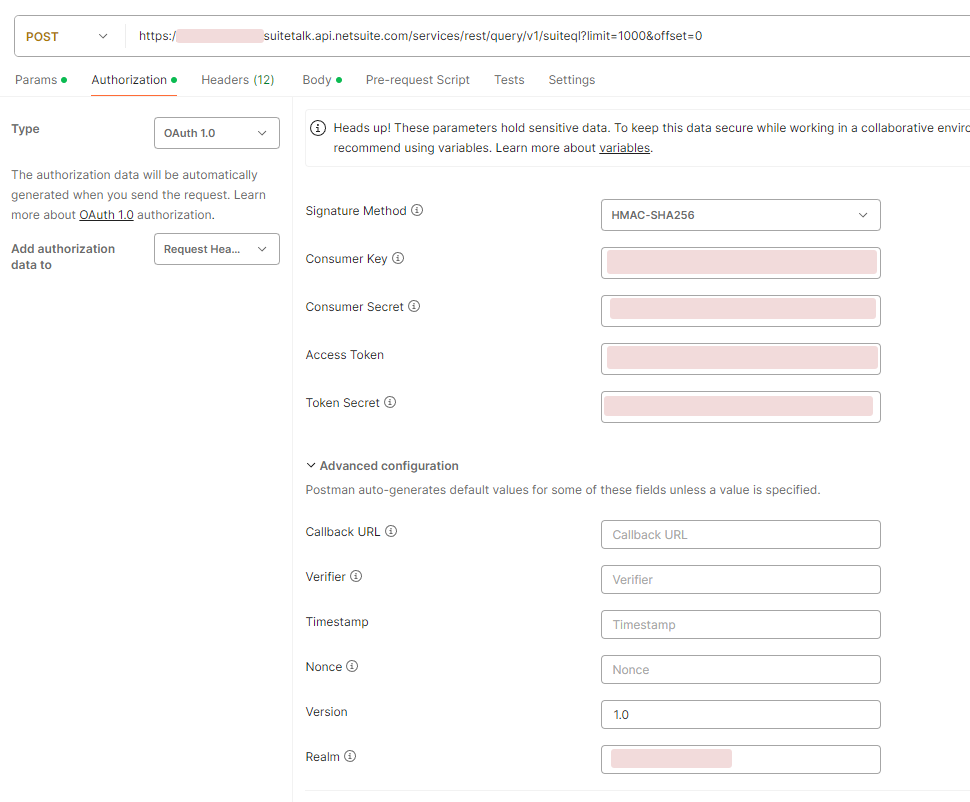The width and height of the screenshot is (970, 802).
Task: Click info icon next to Verifier
Action: click(x=356, y=577)
